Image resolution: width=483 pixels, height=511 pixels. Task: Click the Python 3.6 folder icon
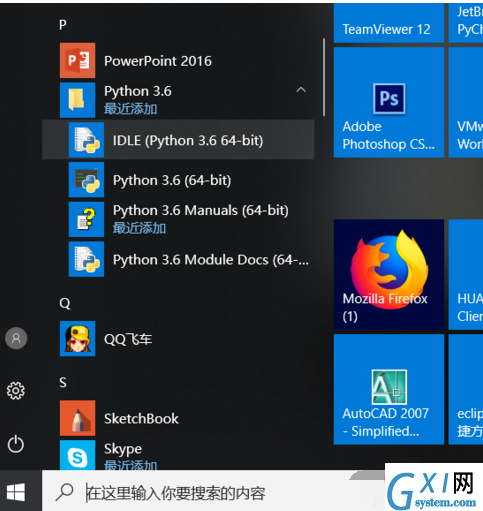(77, 100)
